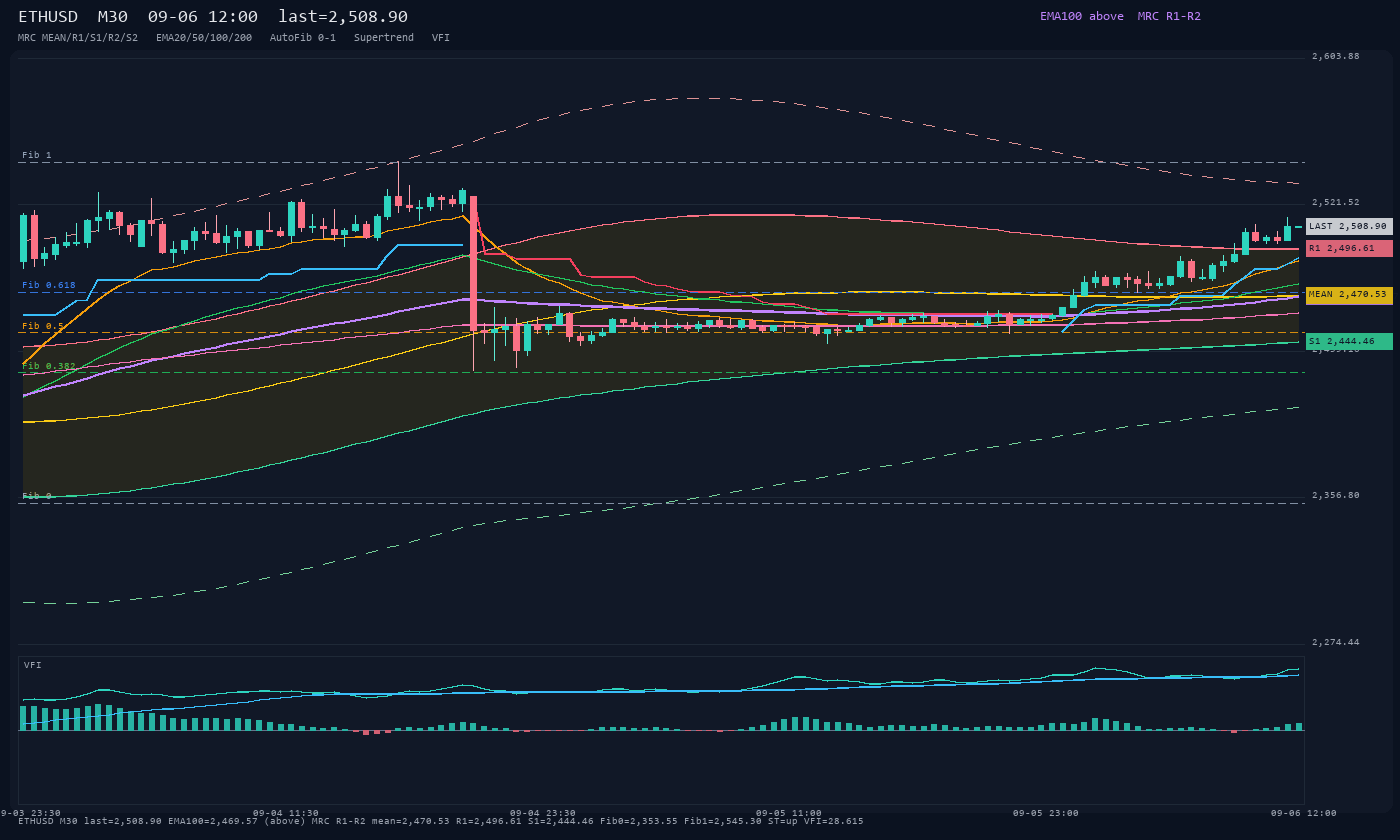The height and width of the screenshot is (840, 1400).
Task: Click the 09-05 11:00 time axis label
Action: click(x=789, y=813)
